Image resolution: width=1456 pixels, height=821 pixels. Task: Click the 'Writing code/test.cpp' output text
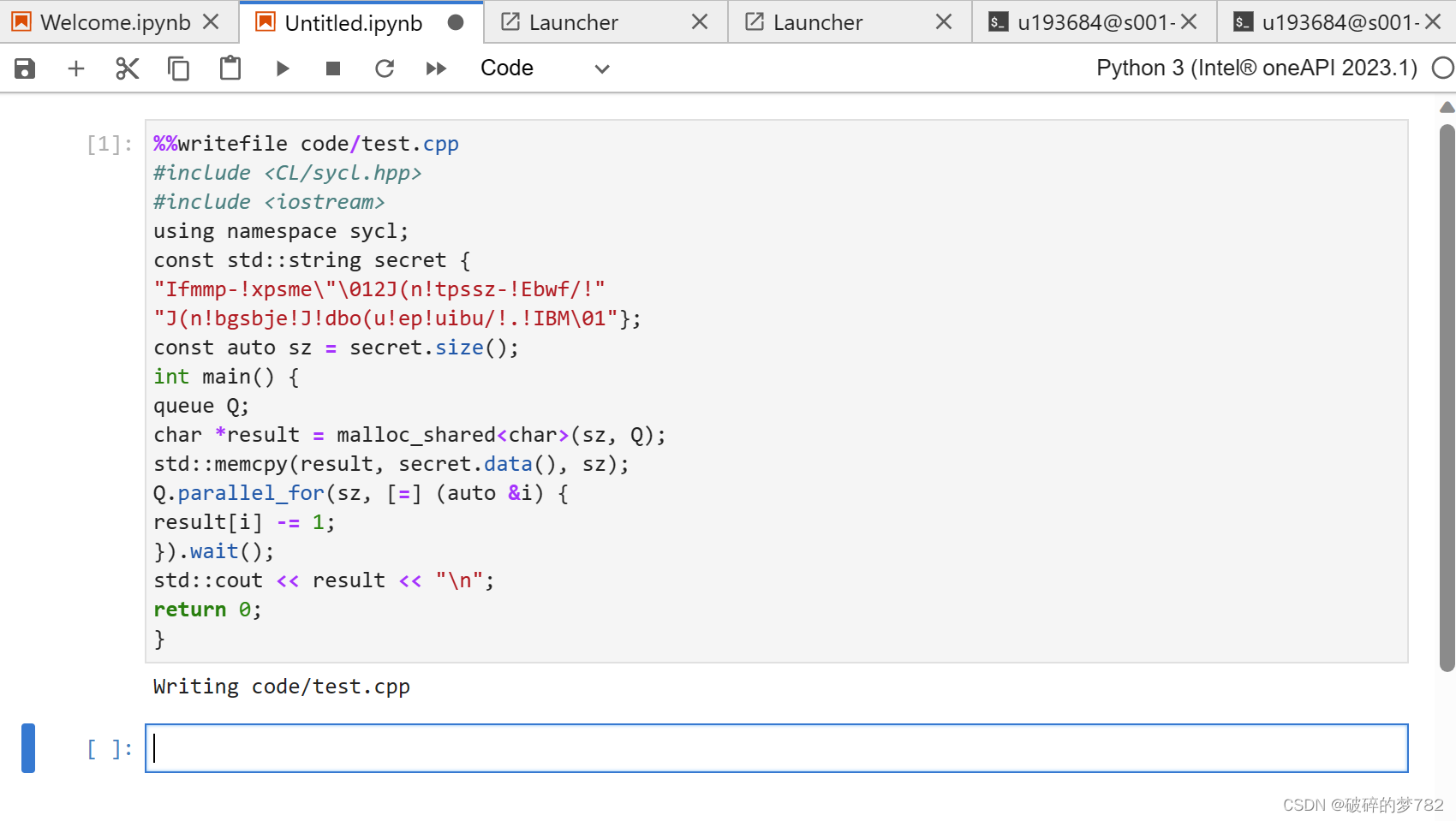(x=282, y=687)
